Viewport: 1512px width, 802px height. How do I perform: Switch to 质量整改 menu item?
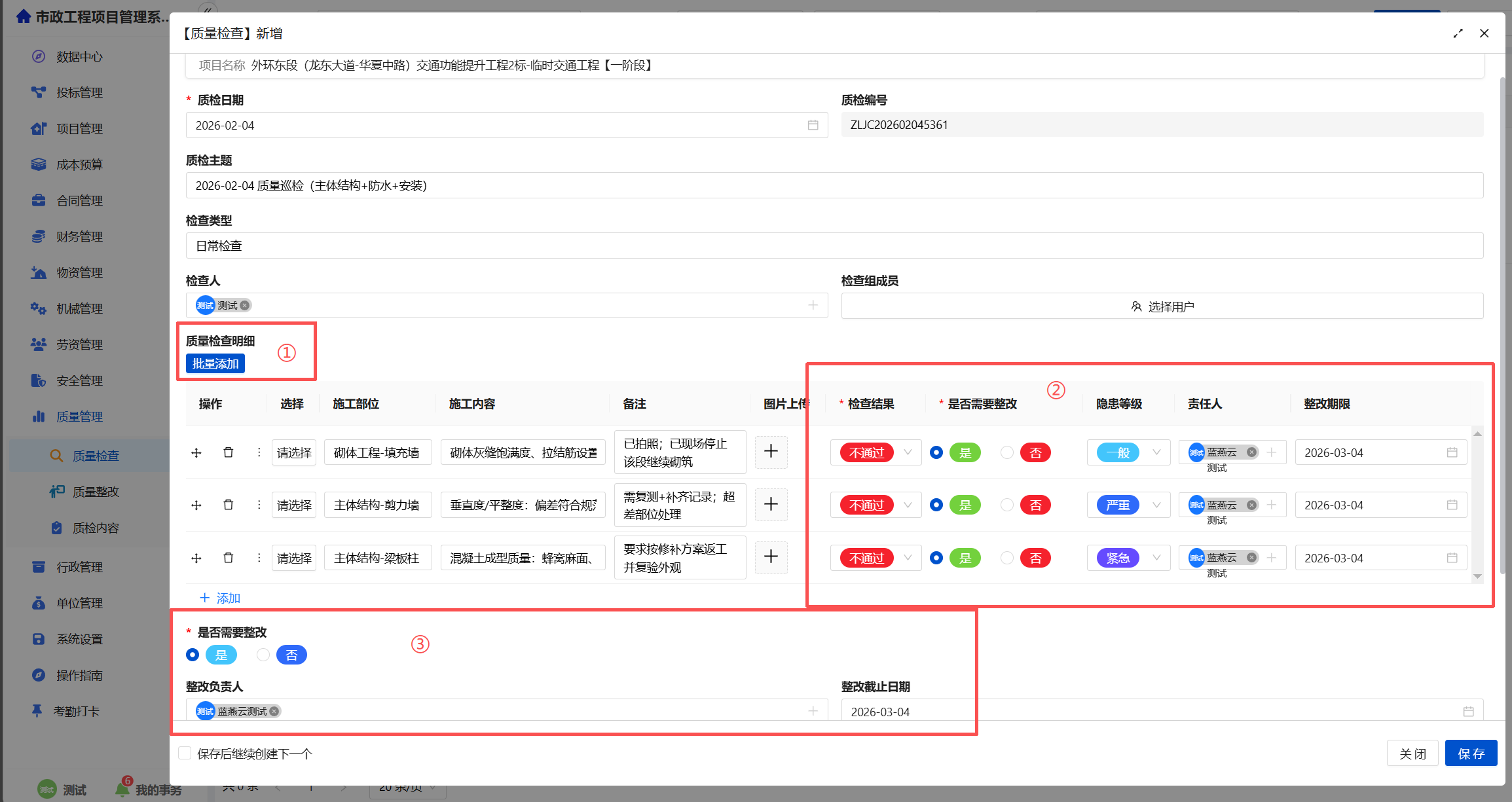coord(96,491)
